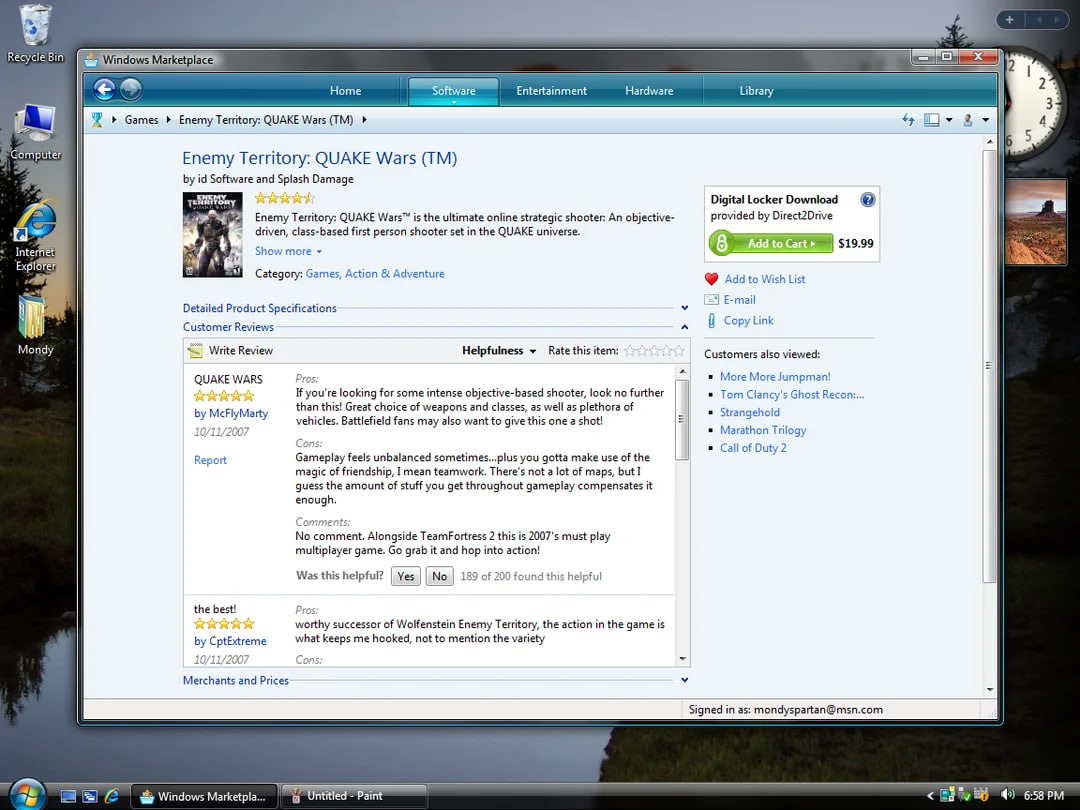Image resolution: width=1080 pixels, height=810 pixels.
Task: Go back using the blue back arrow
Action: pos(104,90)
